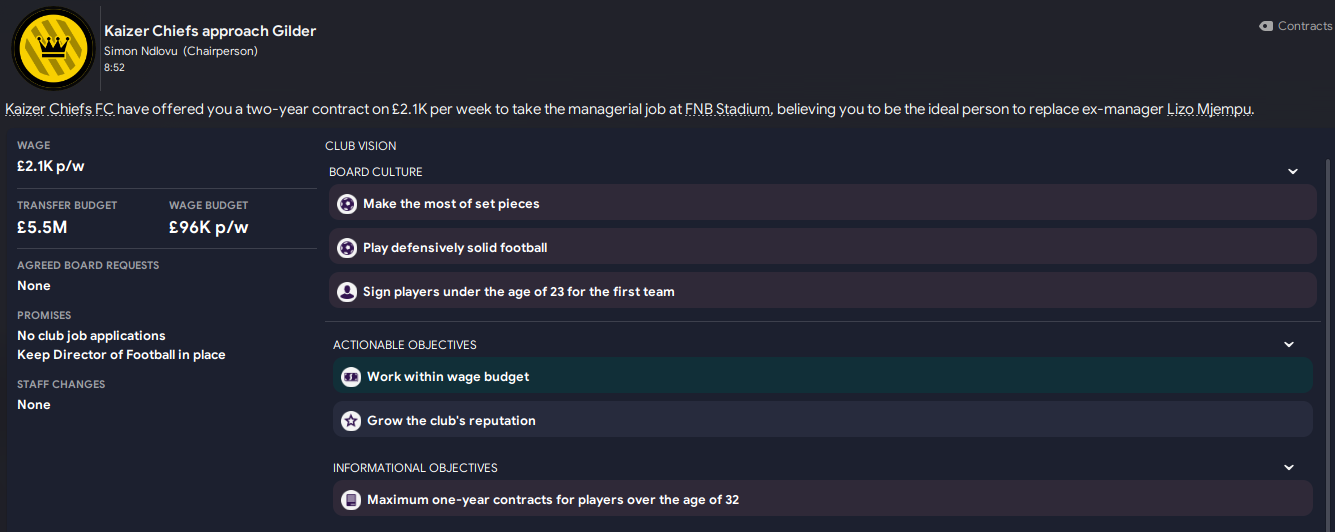1335x532 pixels.
Task: Click the defensively solid football objective icon
Action: pyautogui.click(x=347, y=248)
